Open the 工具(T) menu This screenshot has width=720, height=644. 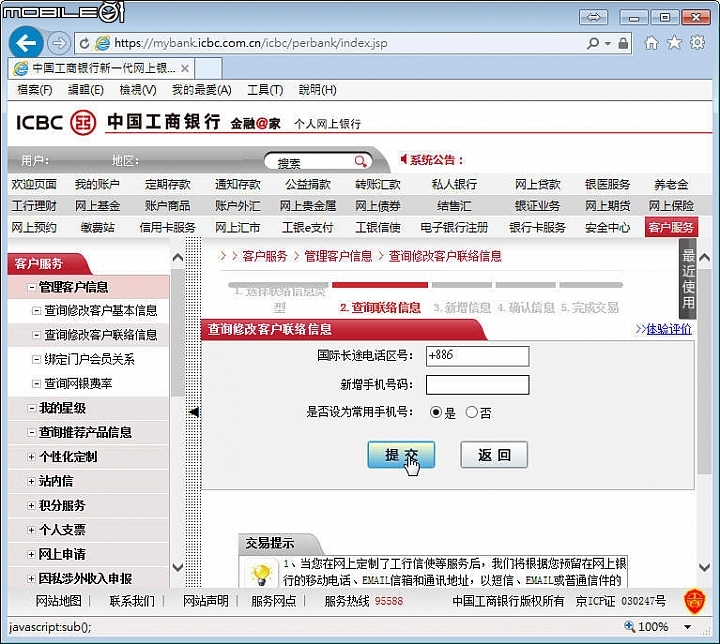[x=265, y=90]
